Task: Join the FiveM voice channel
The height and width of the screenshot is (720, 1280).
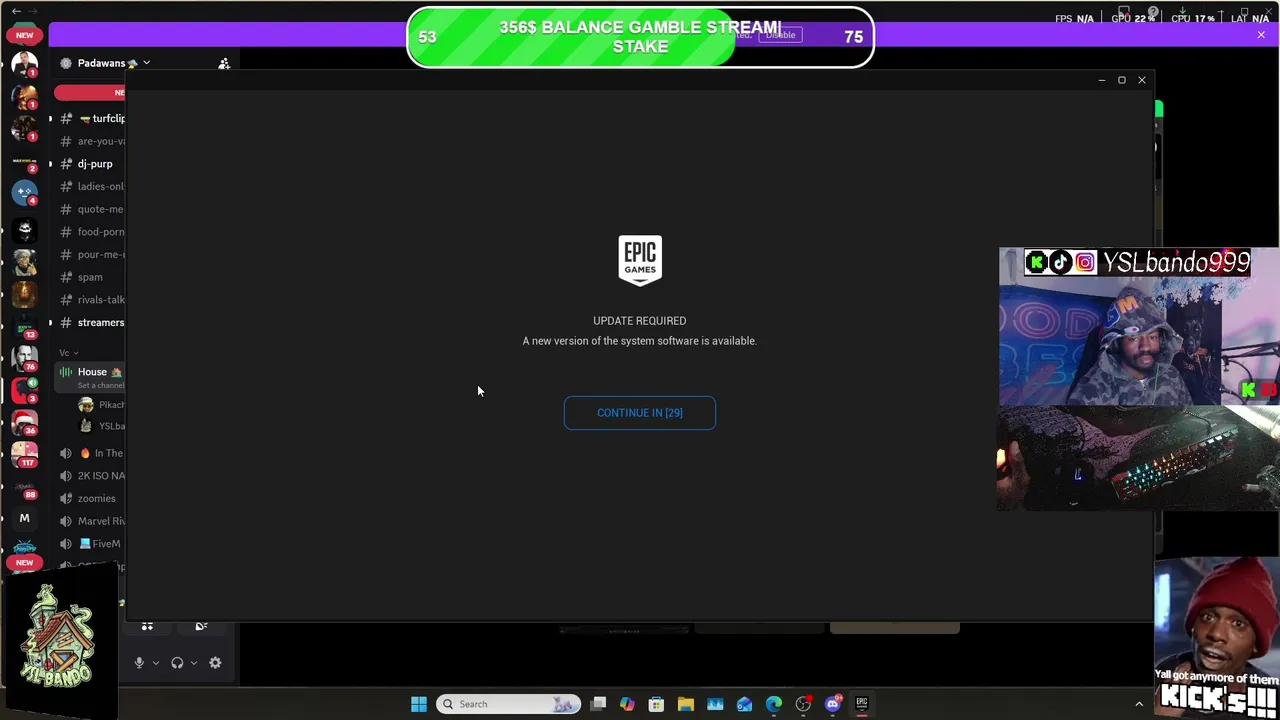Action: (91, 544)
